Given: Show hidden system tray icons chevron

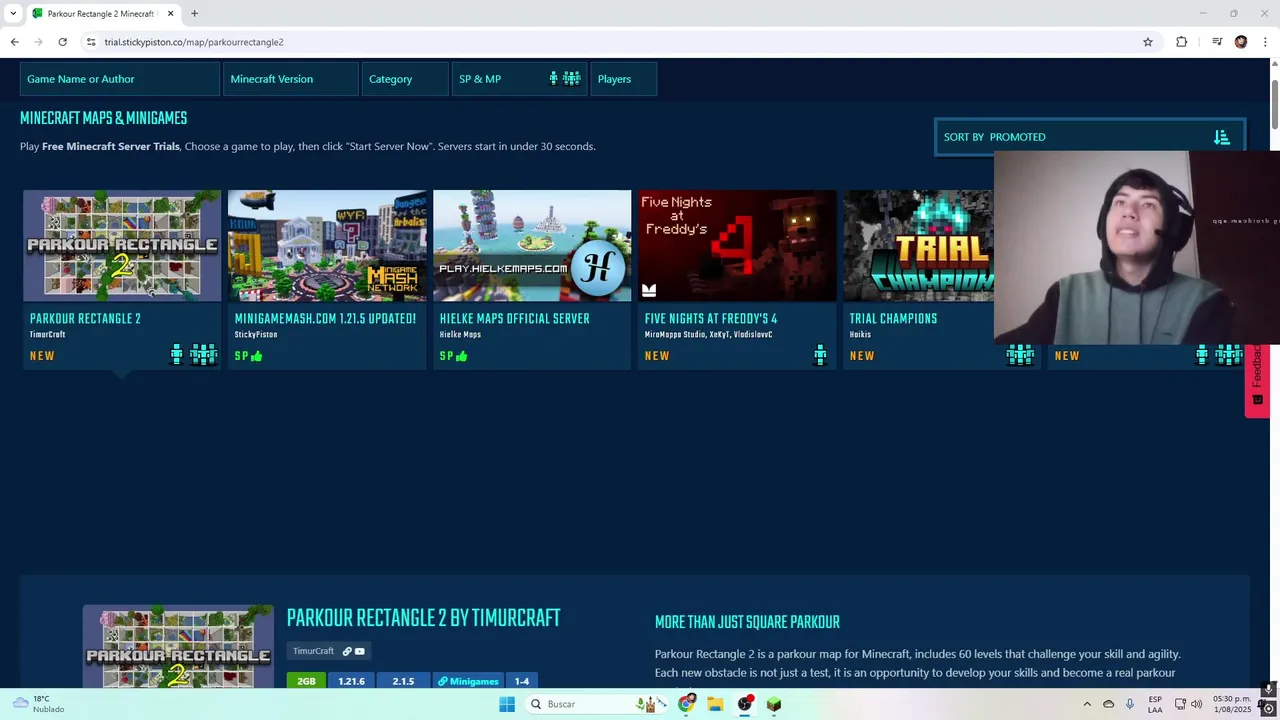Looking at the screenshot, I should coord(1087,704).
